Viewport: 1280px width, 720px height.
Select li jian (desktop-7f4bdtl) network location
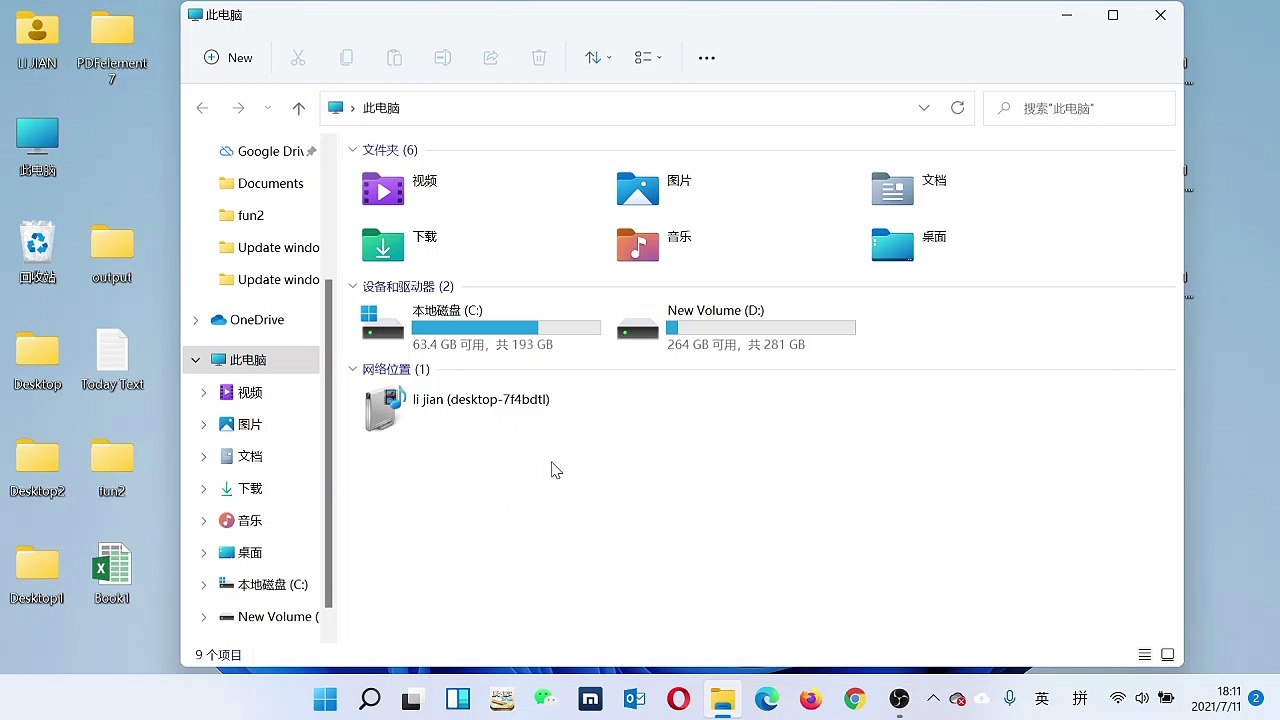pos(457,409)
